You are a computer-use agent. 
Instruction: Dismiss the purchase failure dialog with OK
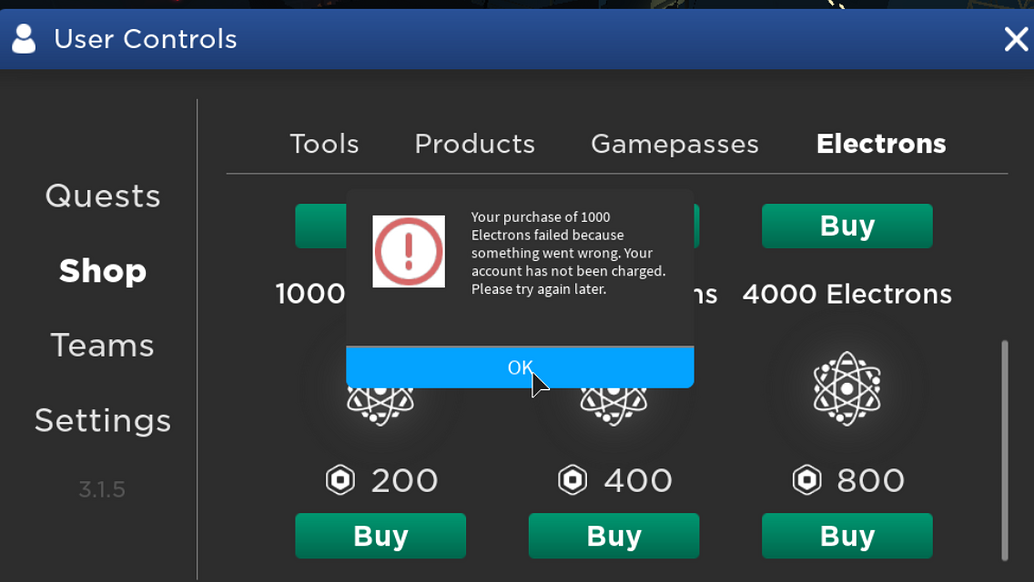(519, 367)
